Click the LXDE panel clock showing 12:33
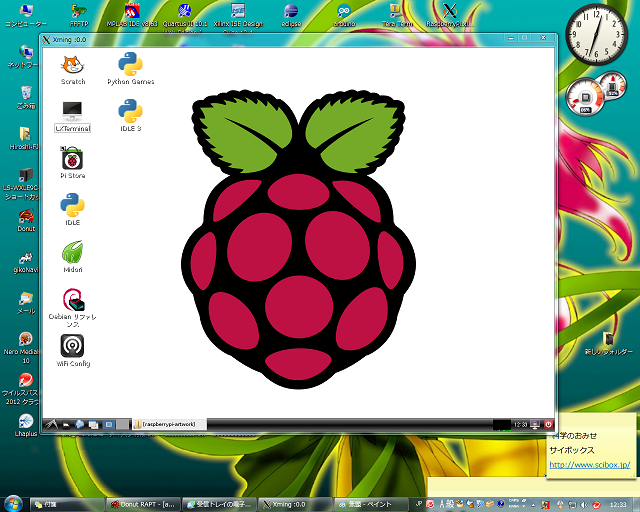Viewport: 640px width, 512px height. click(x=520, y=425)
